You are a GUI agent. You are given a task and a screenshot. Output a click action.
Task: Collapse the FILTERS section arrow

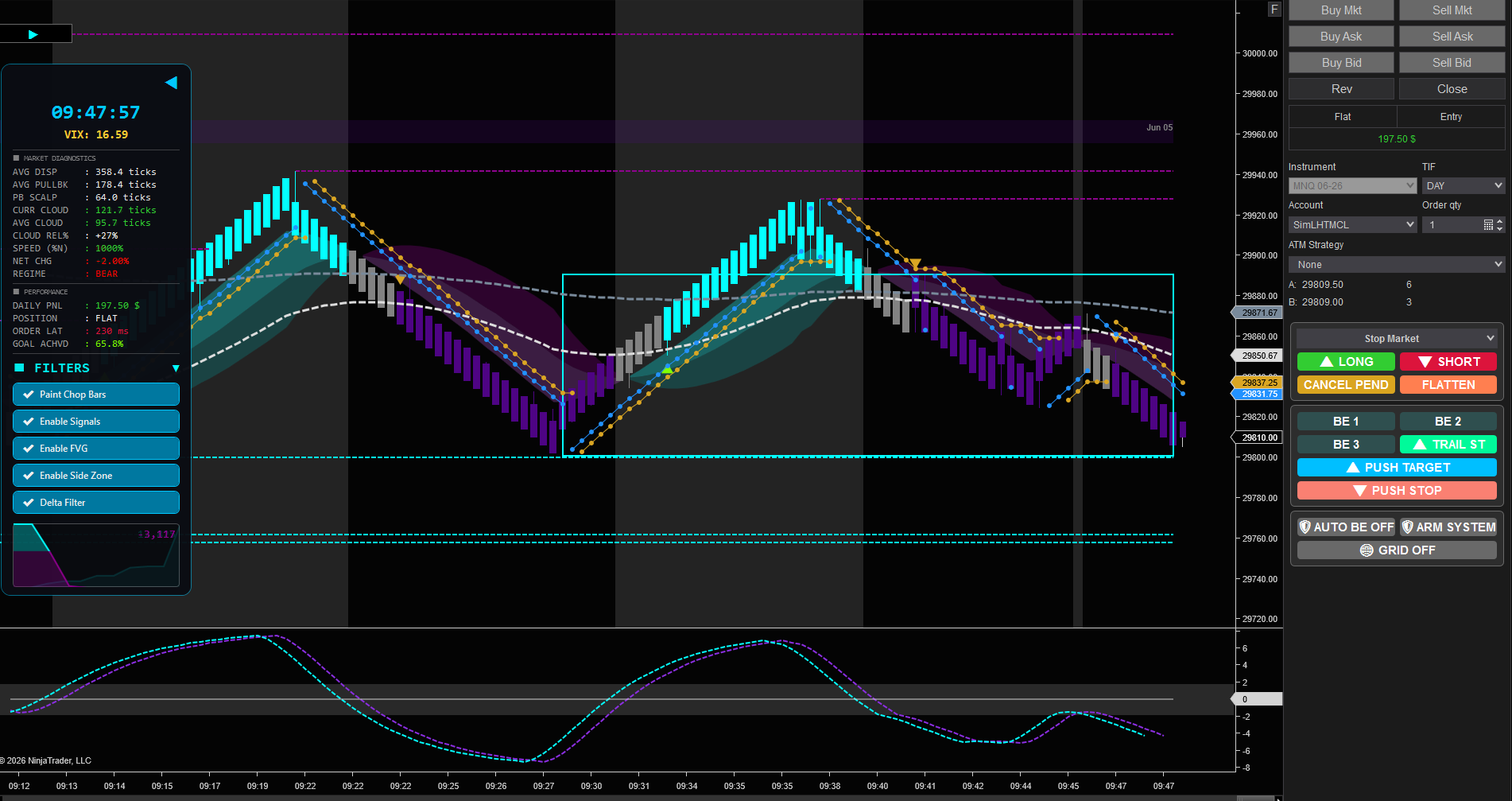(176, 368)
